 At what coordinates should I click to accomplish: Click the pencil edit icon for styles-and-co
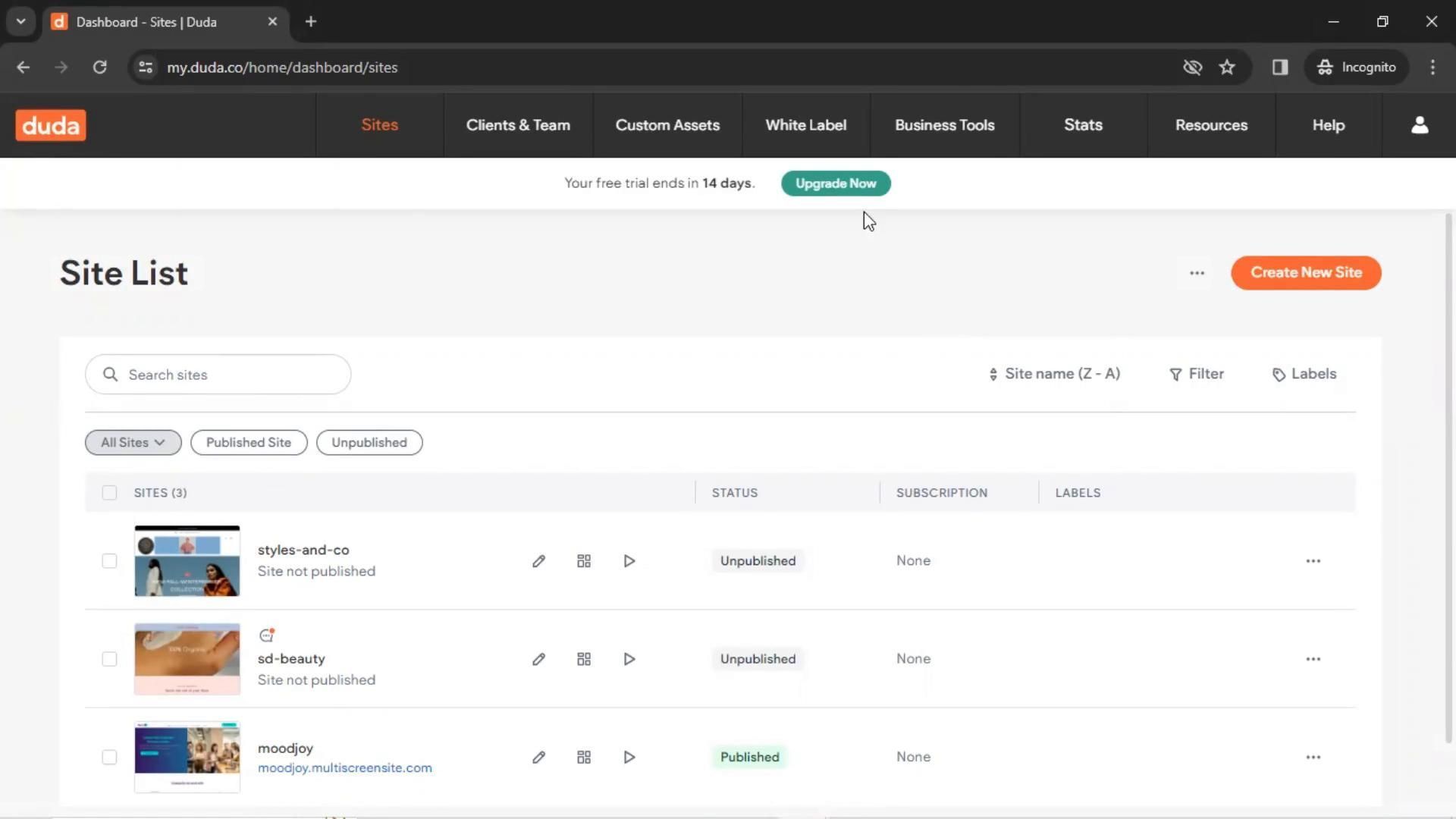click(x=538, y=561)
